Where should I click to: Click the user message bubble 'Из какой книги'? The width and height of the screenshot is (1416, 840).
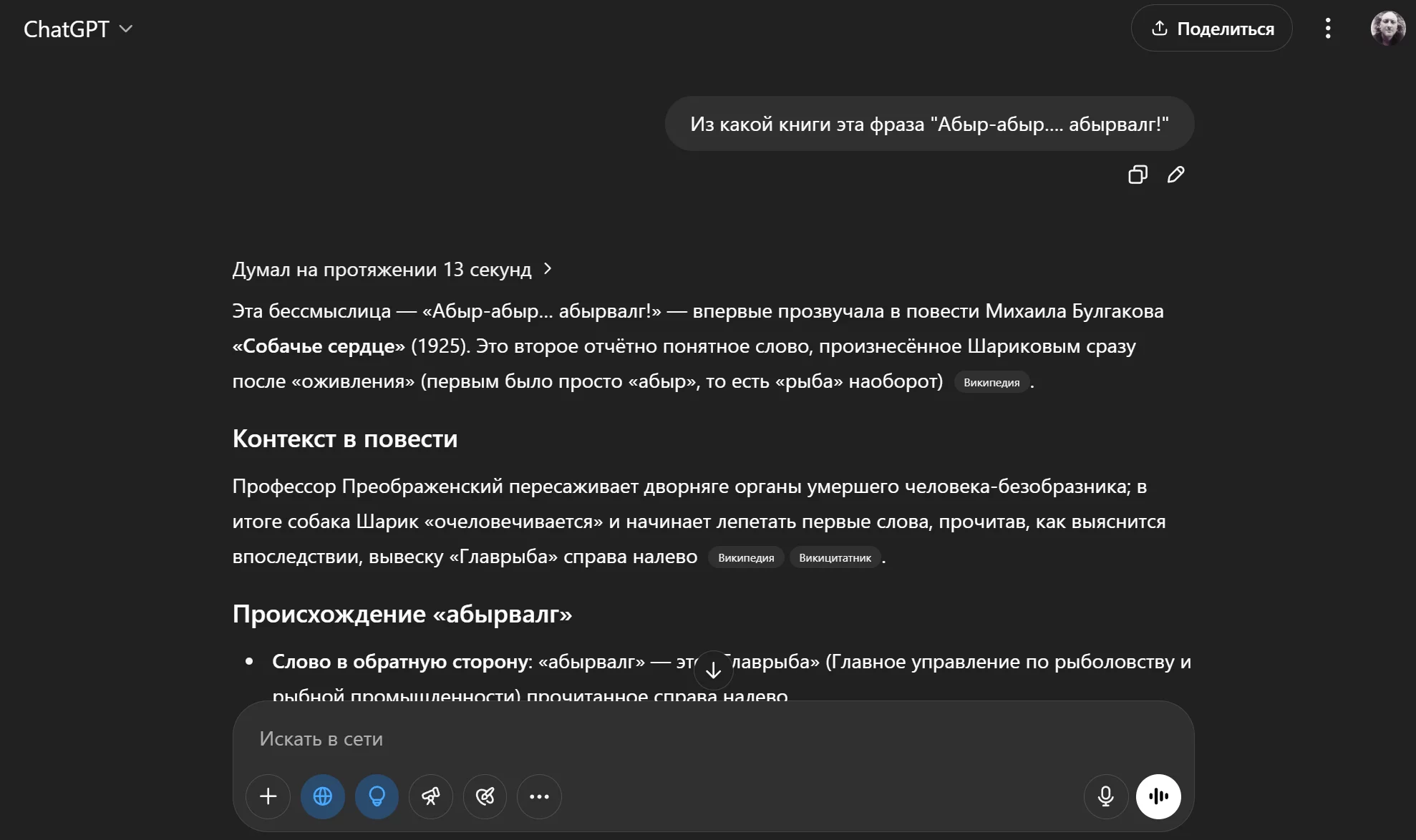(929, 124)
